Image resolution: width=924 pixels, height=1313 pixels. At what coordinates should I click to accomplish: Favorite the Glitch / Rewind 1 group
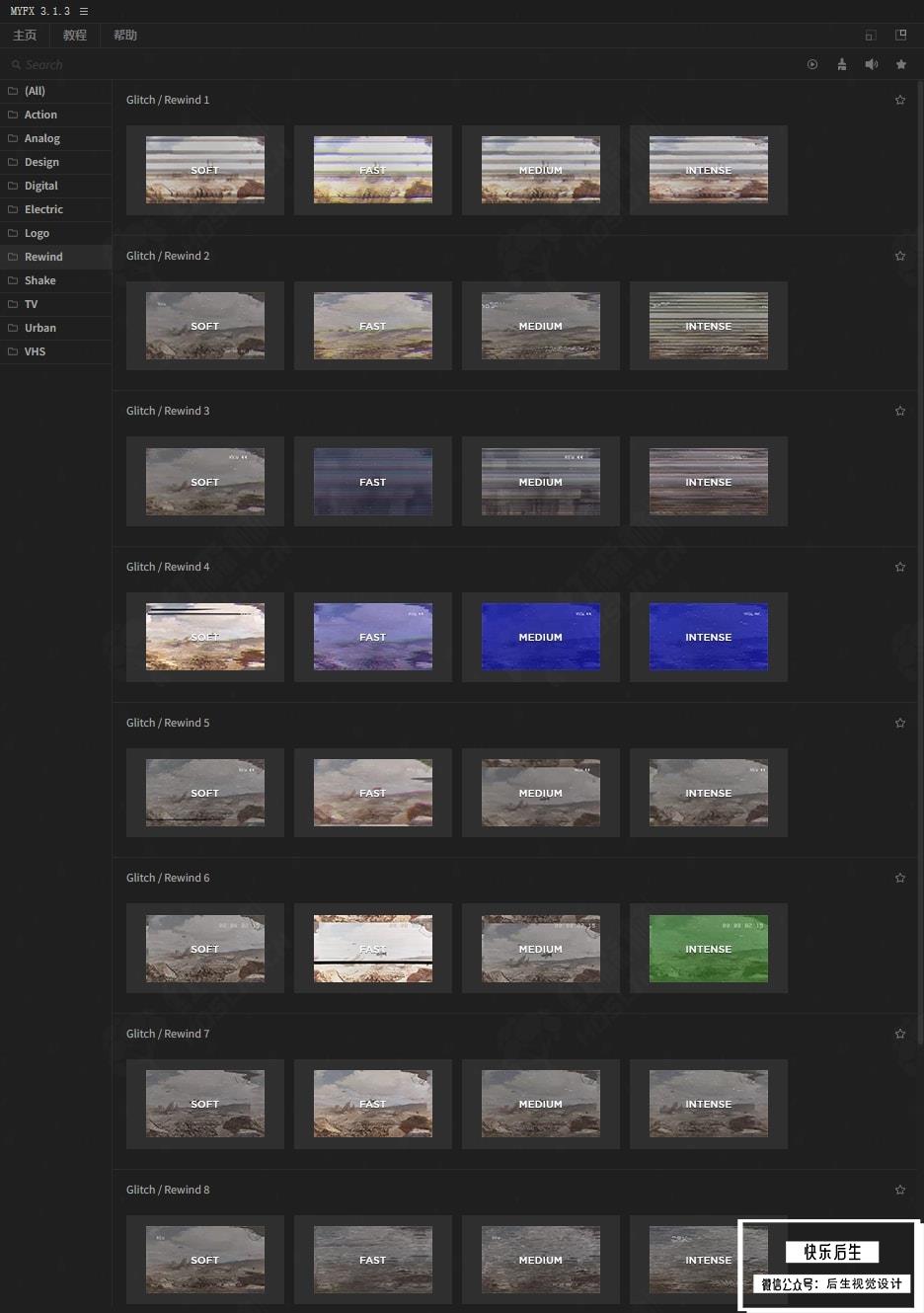[x=900, y=100]
